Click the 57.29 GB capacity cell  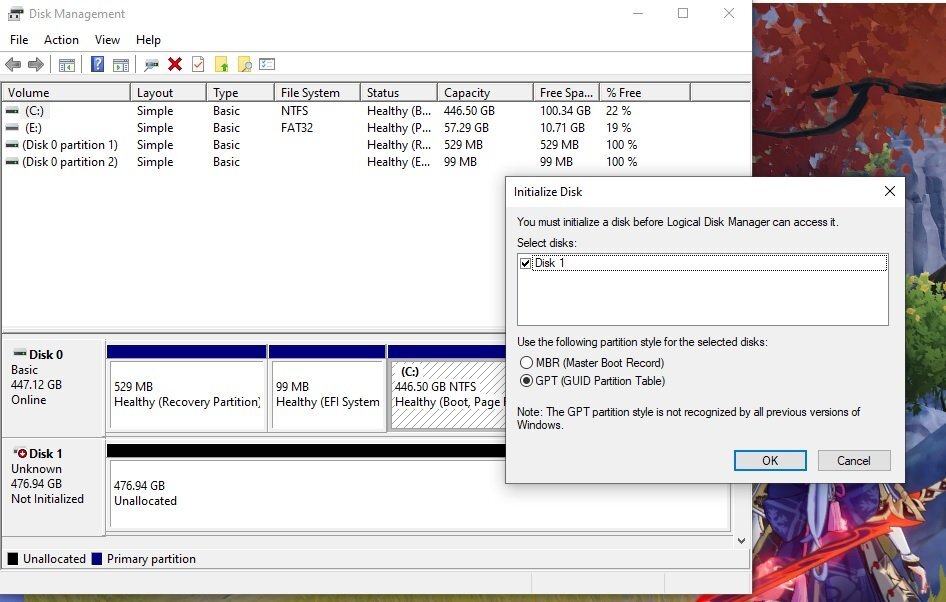coord(466,128)
